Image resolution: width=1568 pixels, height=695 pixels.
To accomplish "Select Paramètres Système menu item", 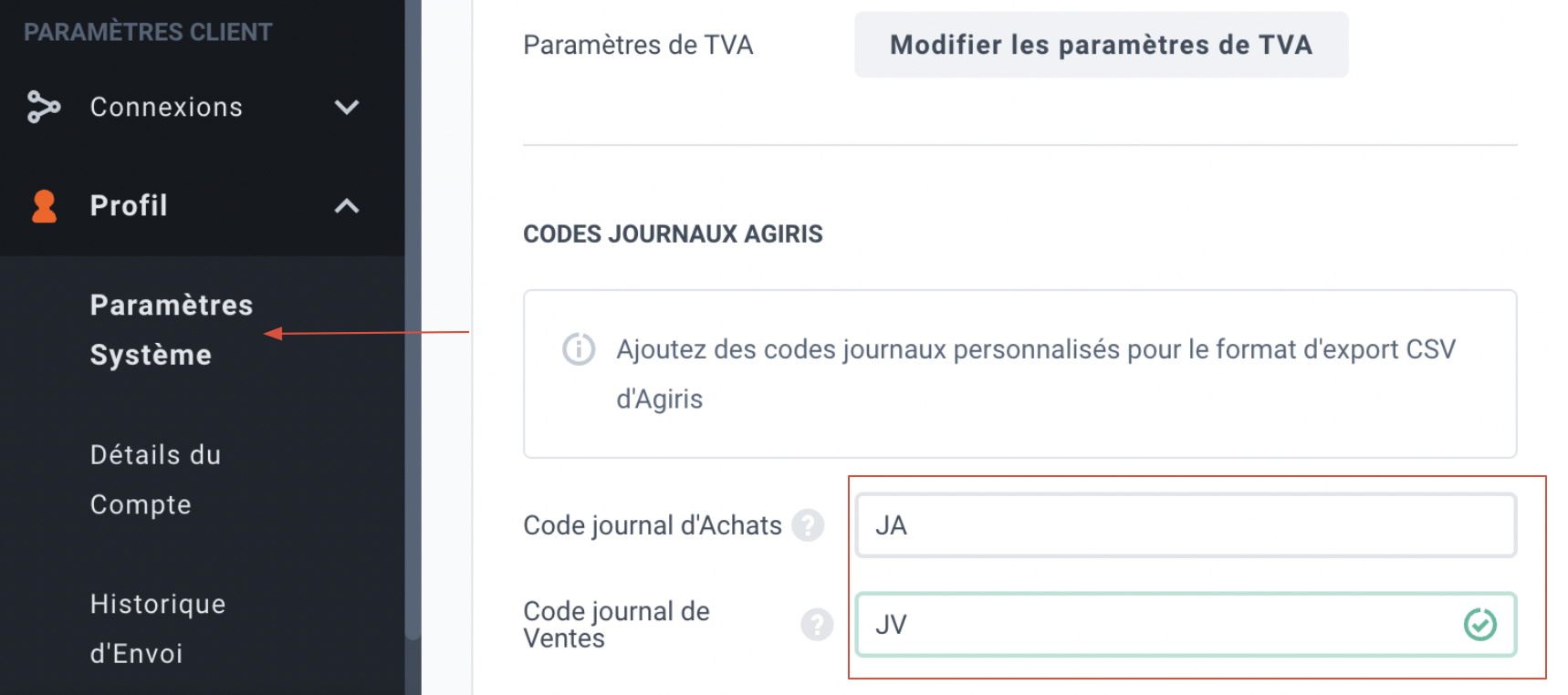I will pyautogui.click(x=172, y=330).
